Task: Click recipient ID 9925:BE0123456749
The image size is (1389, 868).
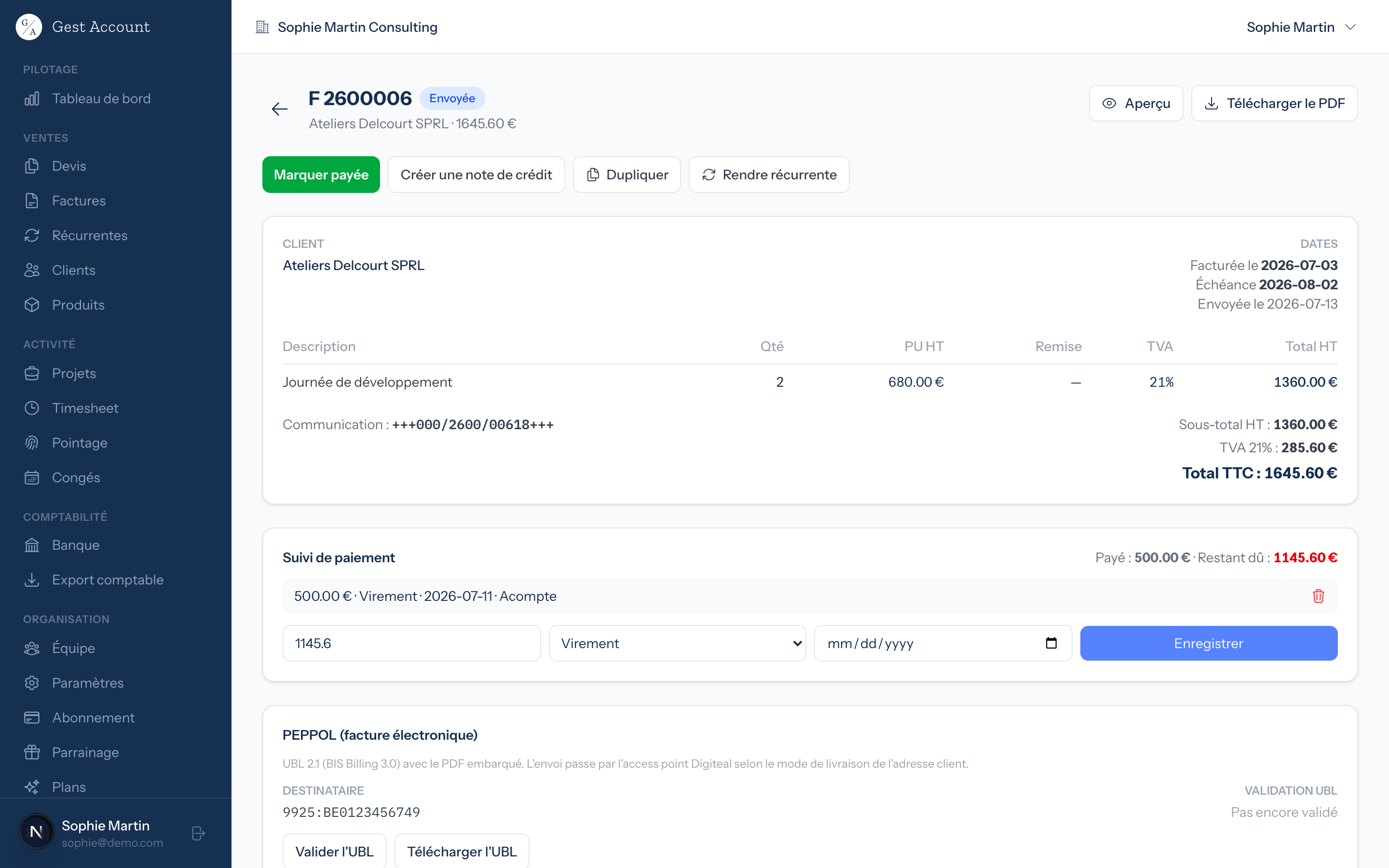Action: (351, 813)
